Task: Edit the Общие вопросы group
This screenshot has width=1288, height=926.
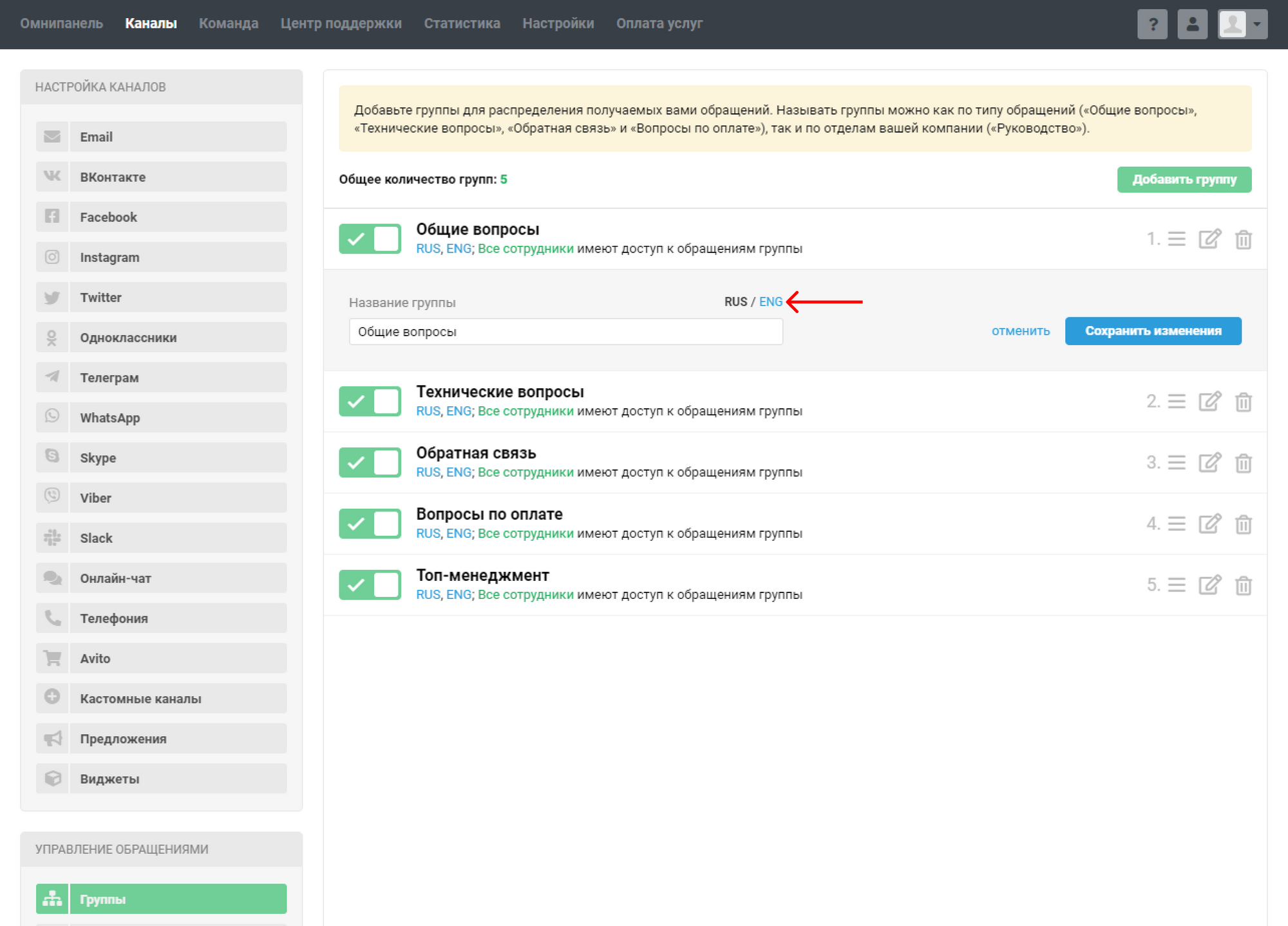Action: tap(1209, 239)
